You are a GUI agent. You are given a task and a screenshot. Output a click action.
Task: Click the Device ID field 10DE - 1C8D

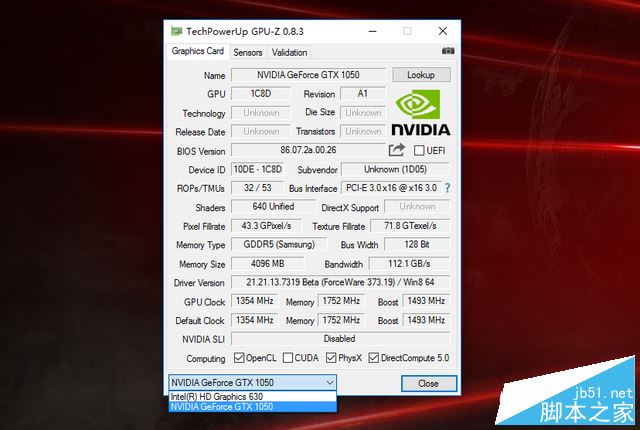pos(258,169)
